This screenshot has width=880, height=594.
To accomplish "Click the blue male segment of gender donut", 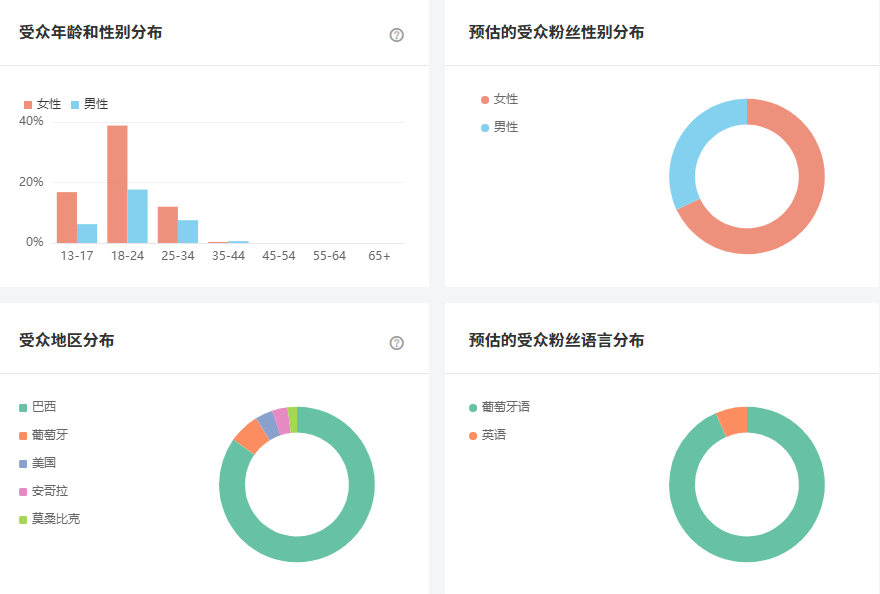I will point(687,150).
